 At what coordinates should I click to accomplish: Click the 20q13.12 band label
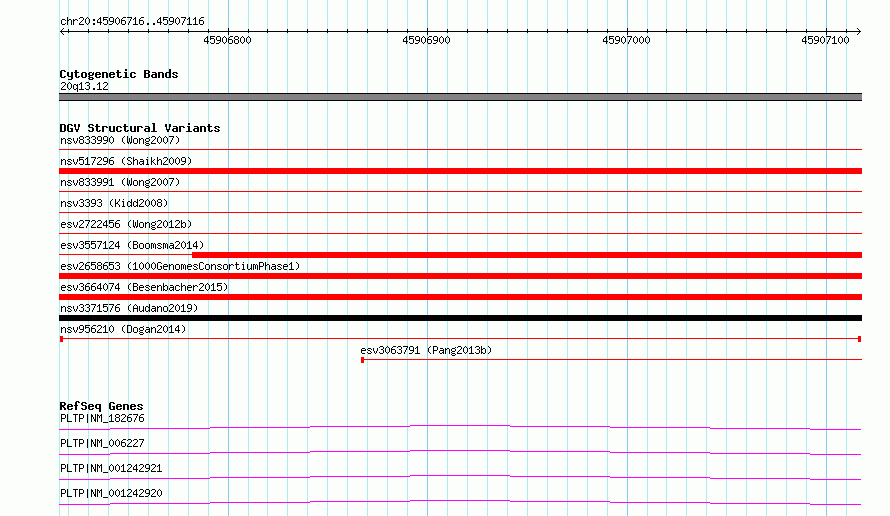point(84,86)
